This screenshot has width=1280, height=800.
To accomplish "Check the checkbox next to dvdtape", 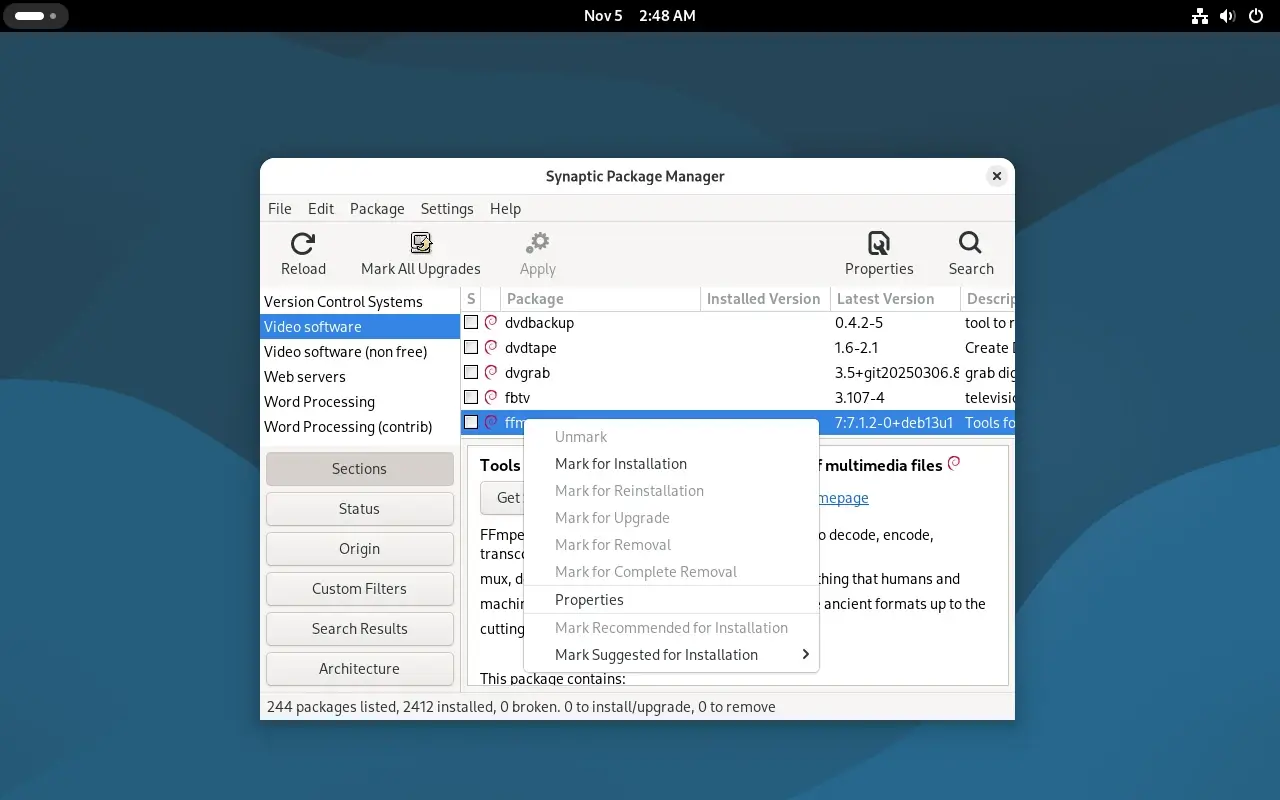I will point(471,347).
